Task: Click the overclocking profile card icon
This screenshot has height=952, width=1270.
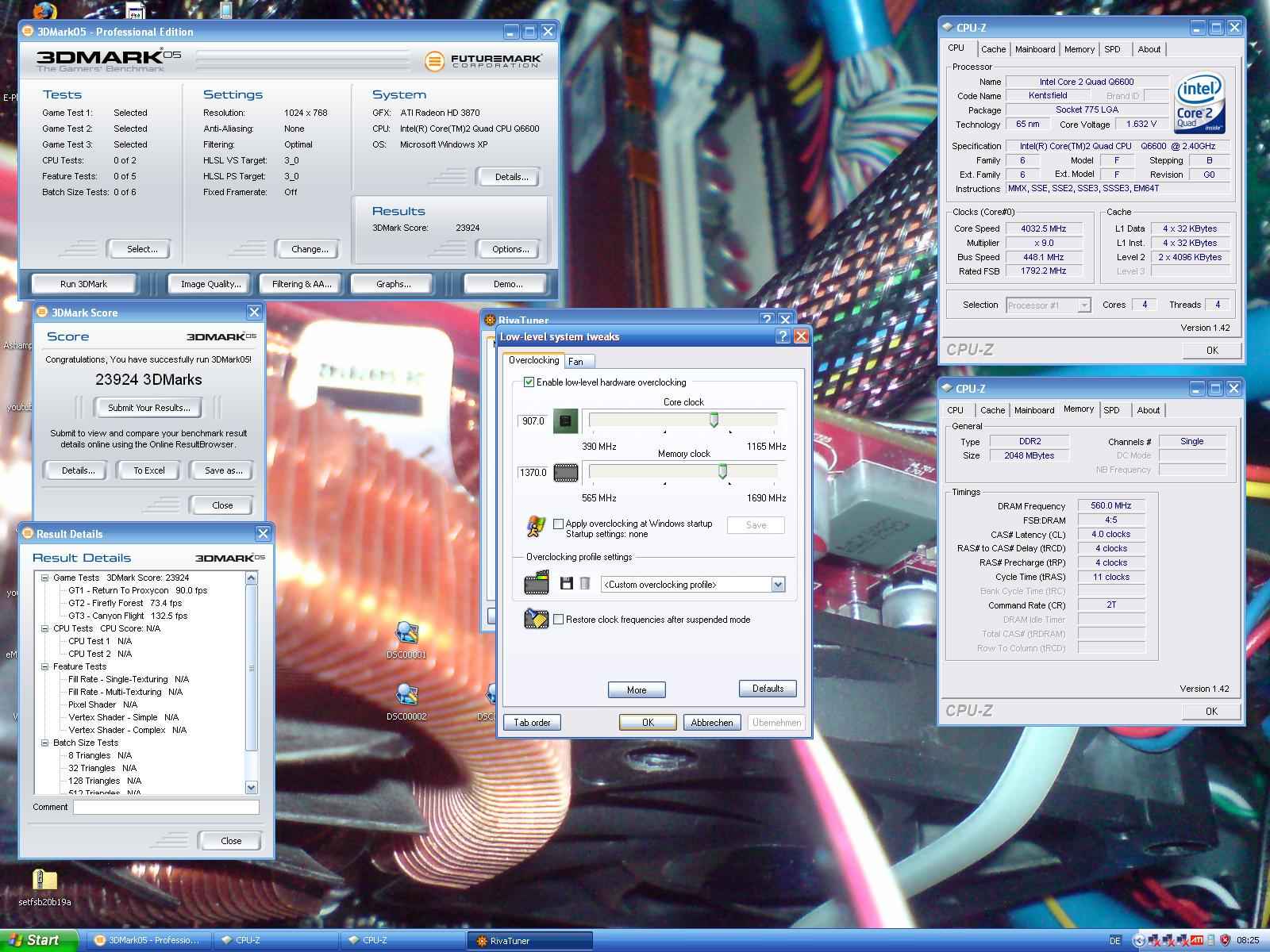Action: (537, 585)
